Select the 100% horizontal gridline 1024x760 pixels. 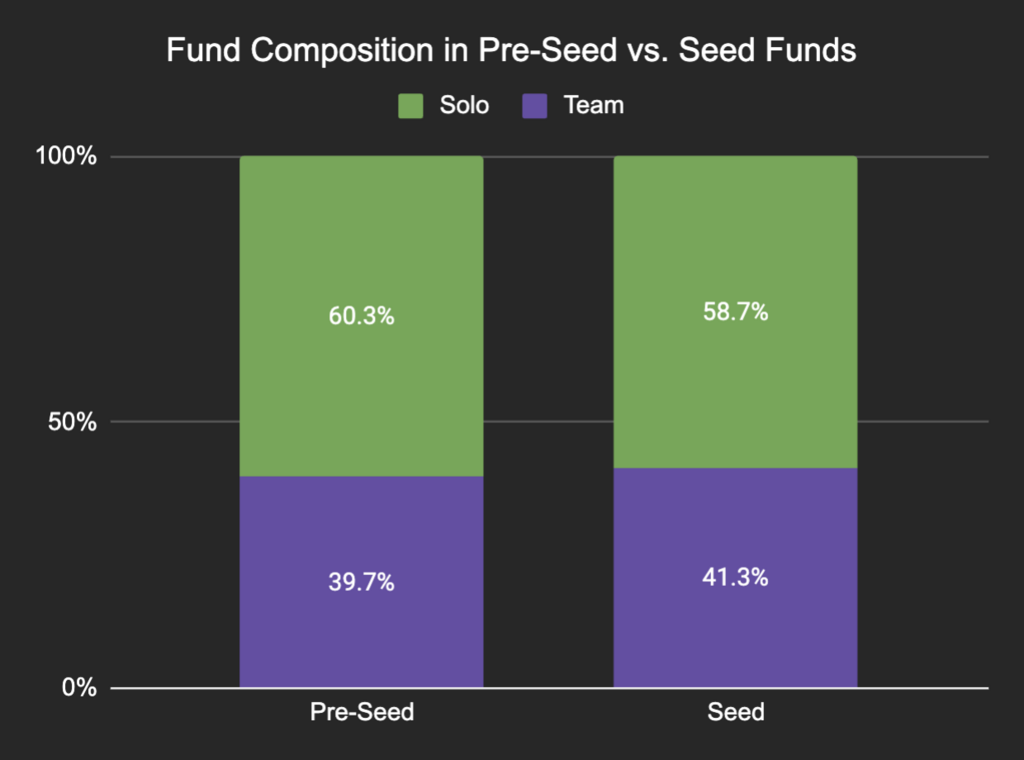point(548,157)
